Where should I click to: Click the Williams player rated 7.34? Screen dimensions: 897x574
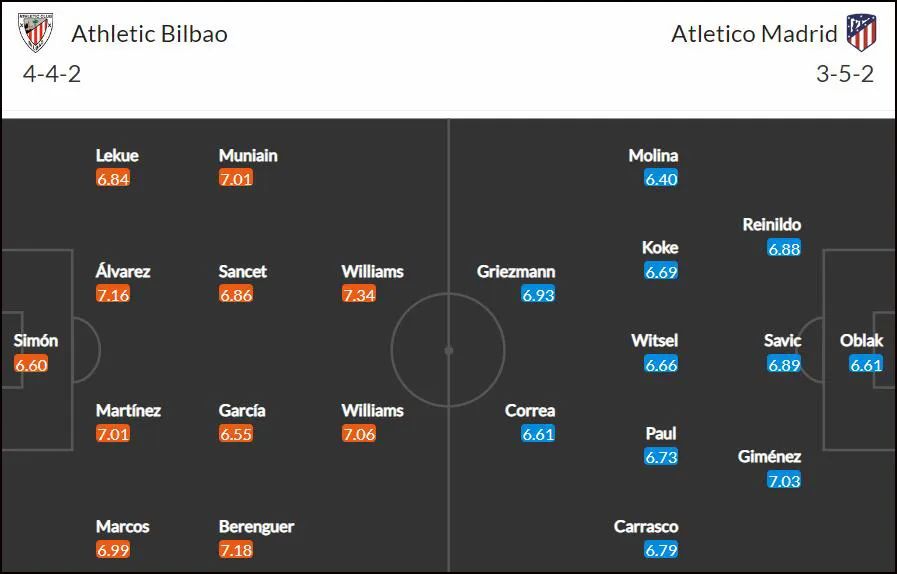click(372, 271)
